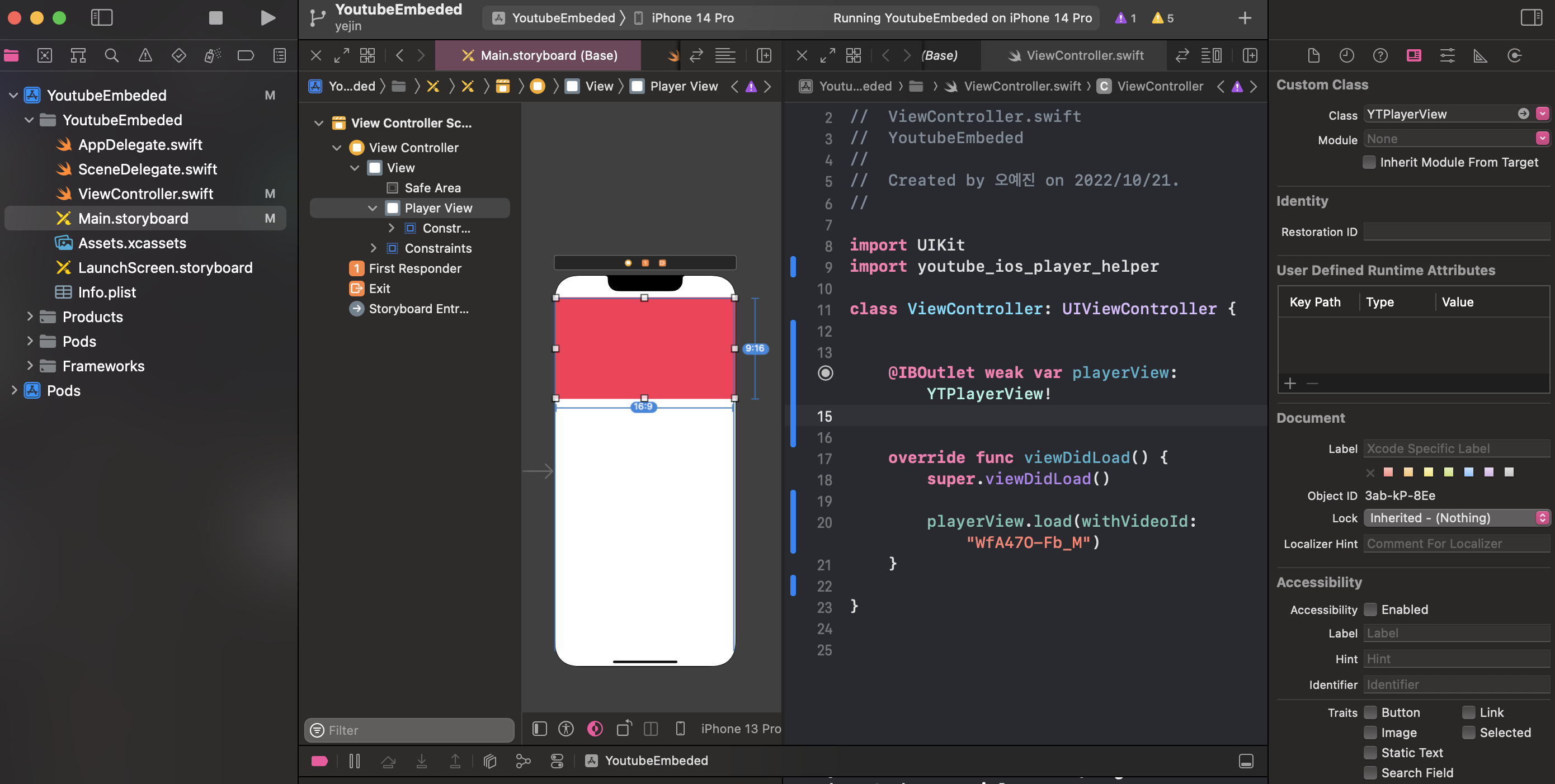Open the Connections inspector icon

coord(1514,55)
